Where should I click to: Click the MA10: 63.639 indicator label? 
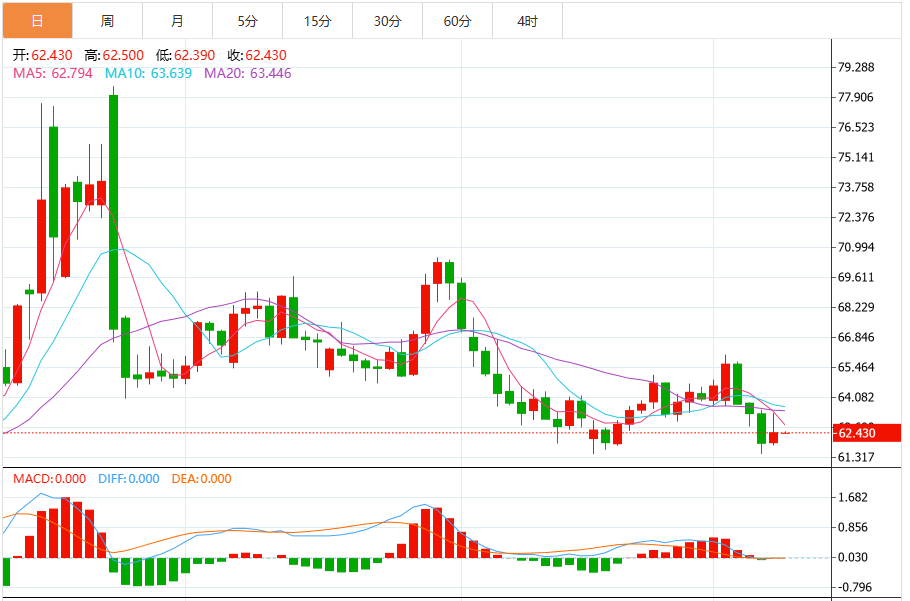point(149,73)
